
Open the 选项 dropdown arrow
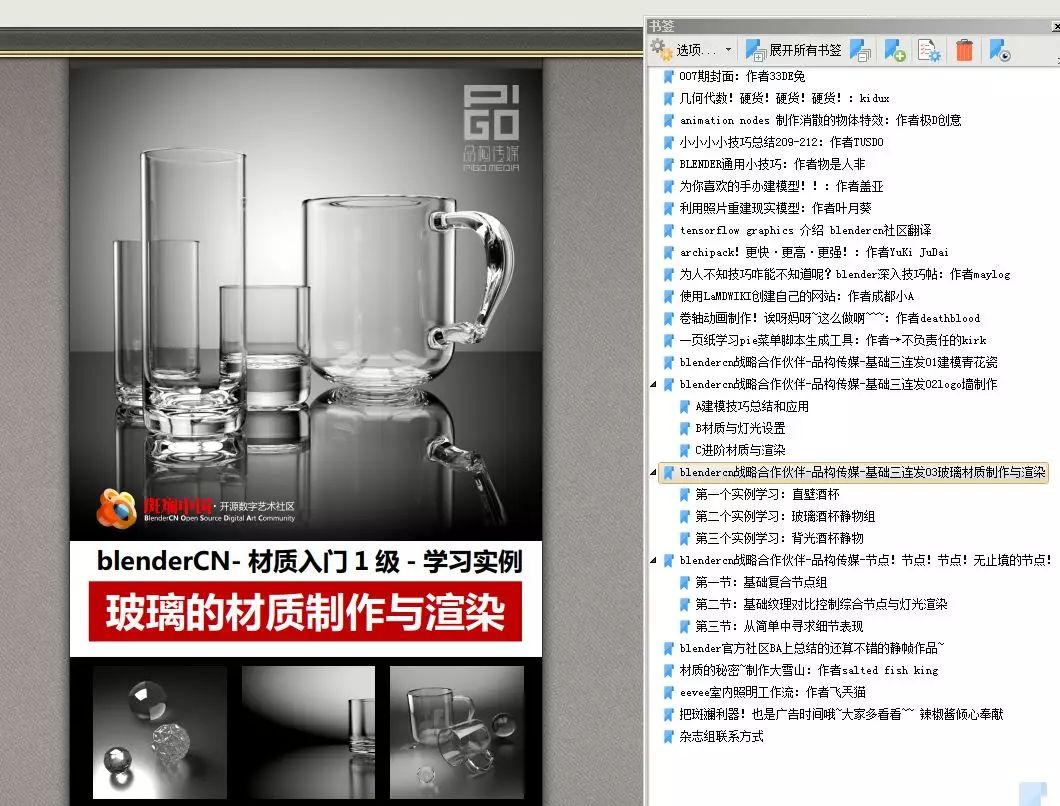(728, 49)
